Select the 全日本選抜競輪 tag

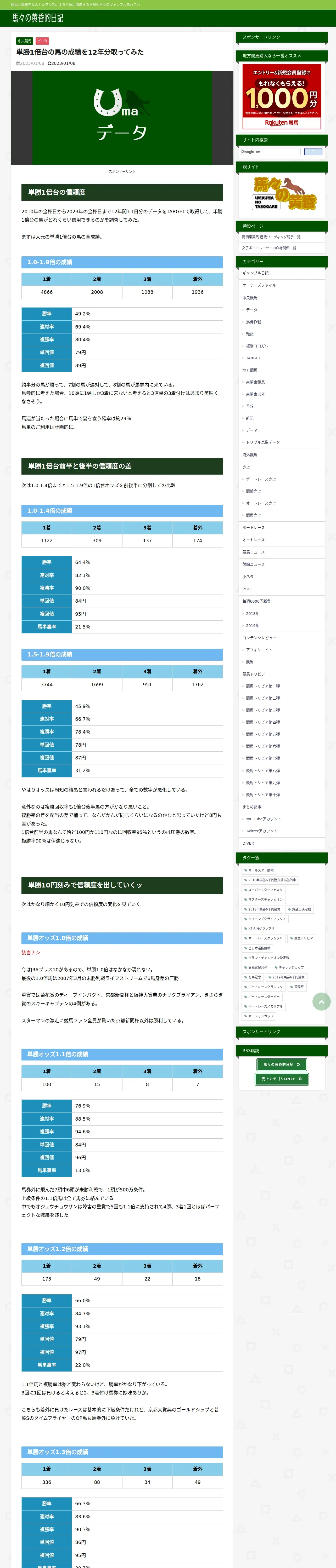257,948
